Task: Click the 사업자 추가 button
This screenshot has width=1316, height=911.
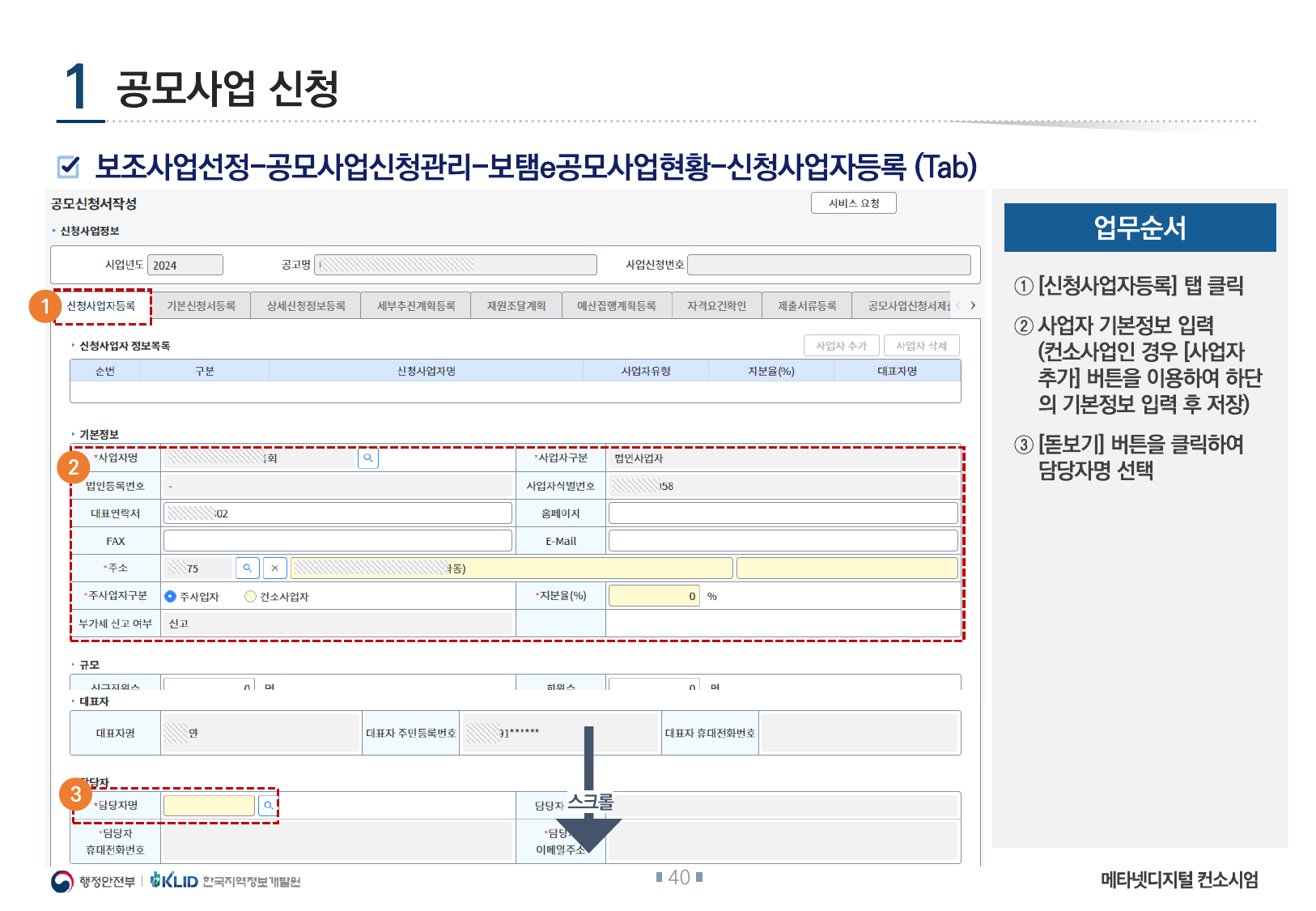Action: click(x=841, y=346)
